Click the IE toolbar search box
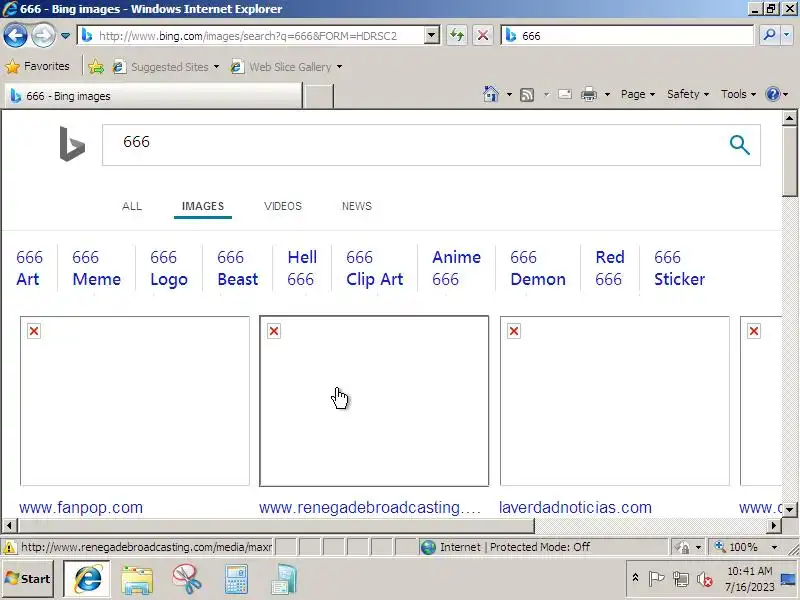Screen dimensions: 800x600 pyautogui.click(x=628, y=36)
